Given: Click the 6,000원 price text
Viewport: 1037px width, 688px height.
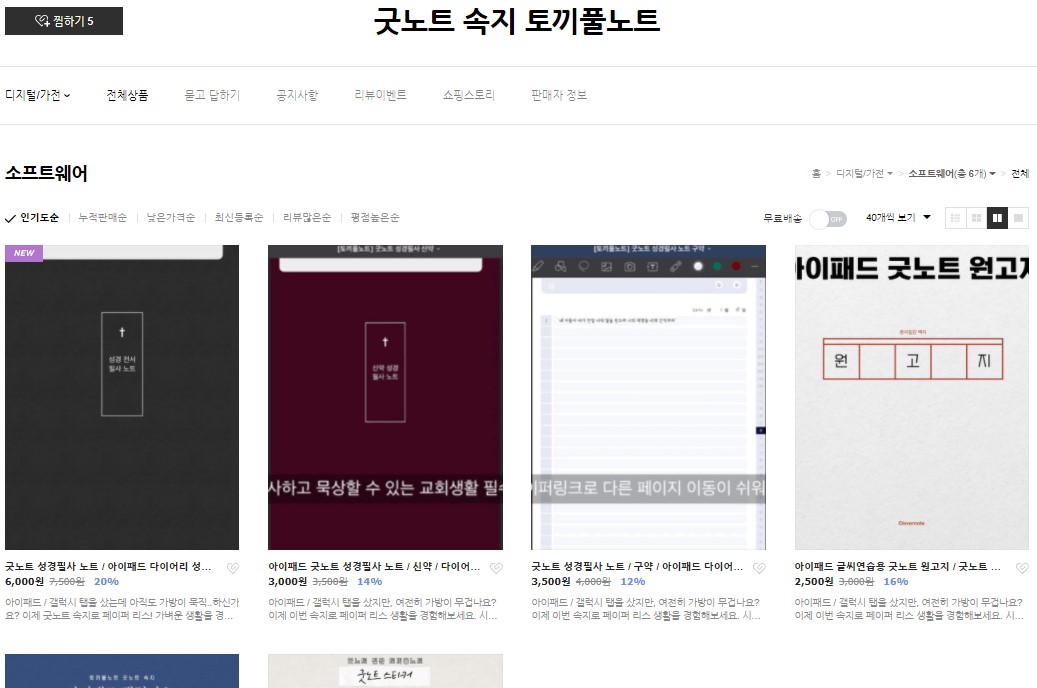Looking at the screenshot, I should point(24,581).
